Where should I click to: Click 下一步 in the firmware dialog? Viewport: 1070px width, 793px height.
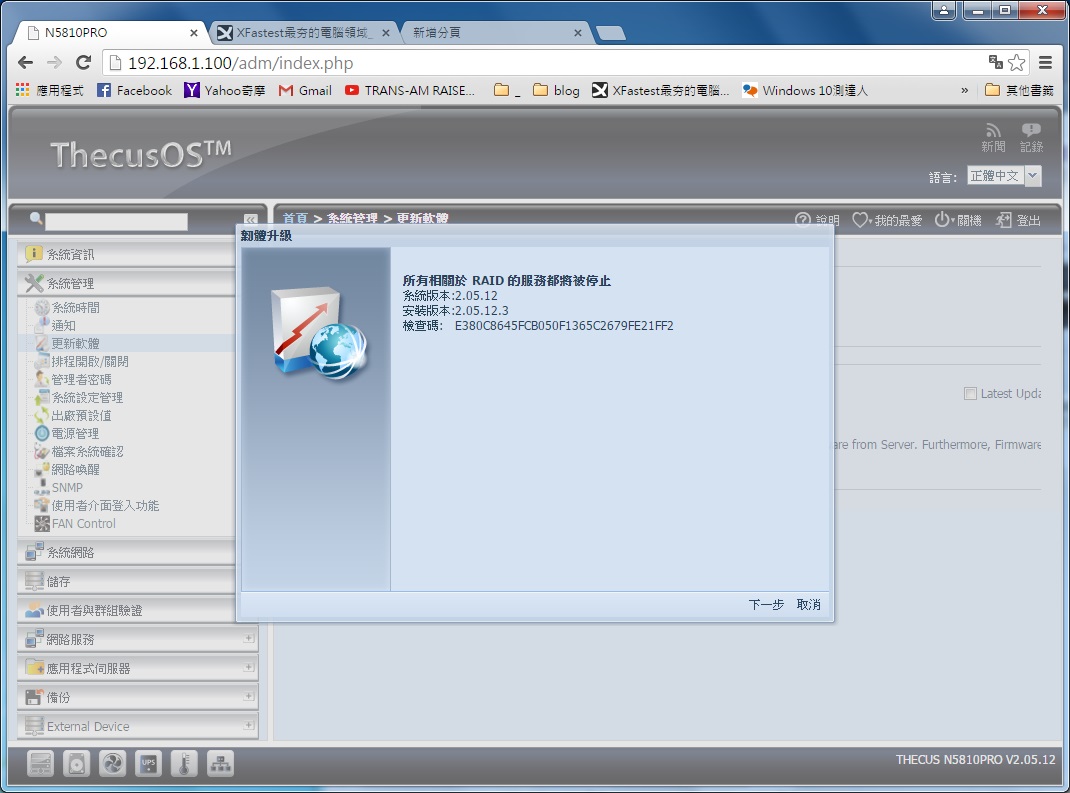coord(766,605)
